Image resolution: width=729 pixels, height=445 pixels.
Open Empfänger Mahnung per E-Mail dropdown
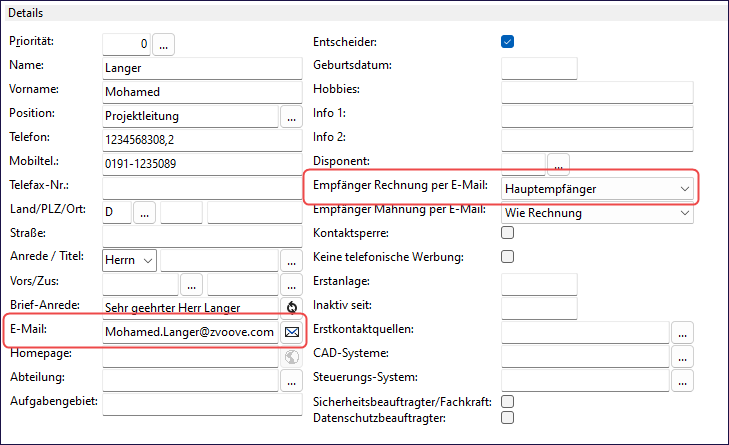click(x=597, y=213)
